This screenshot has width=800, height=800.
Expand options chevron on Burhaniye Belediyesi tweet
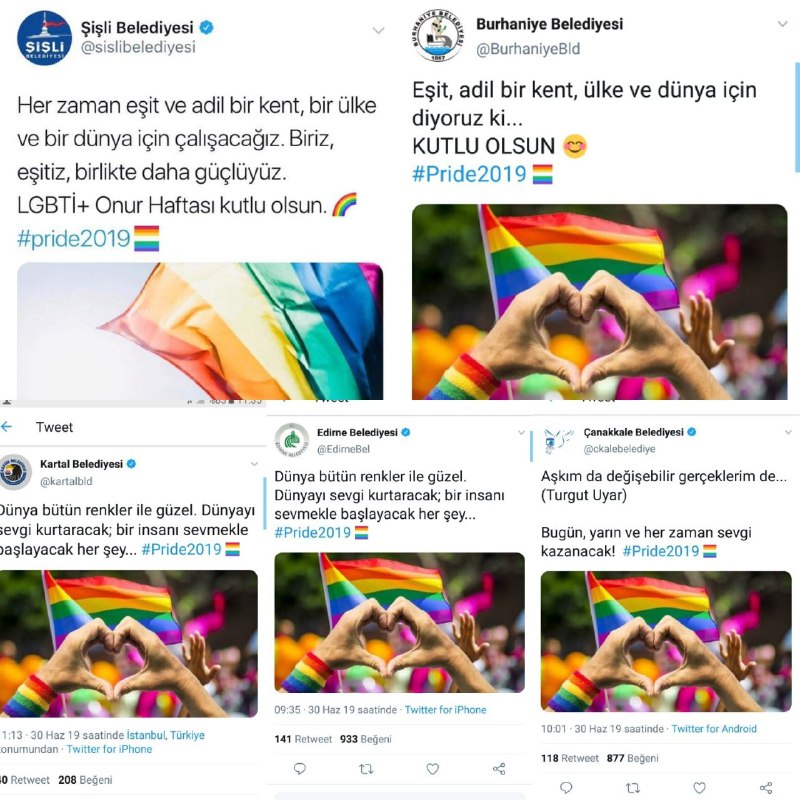point(783,23)
